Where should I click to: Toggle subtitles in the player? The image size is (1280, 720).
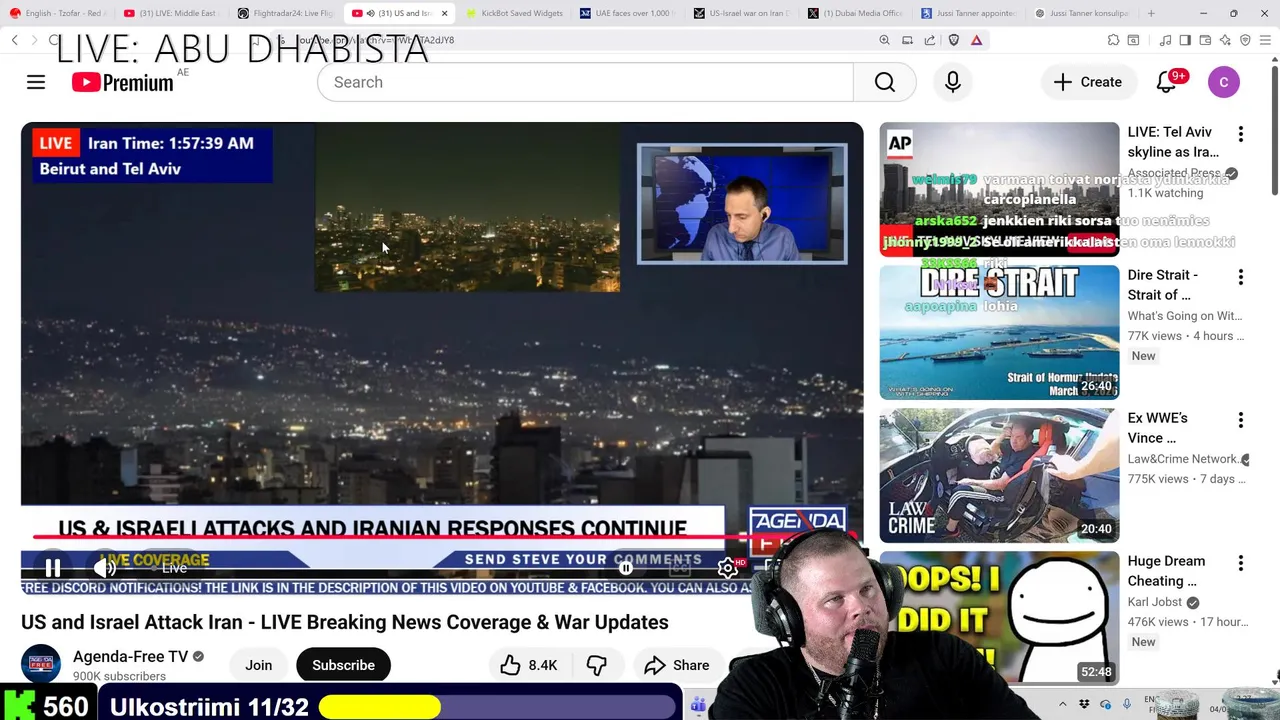point(680,568)
